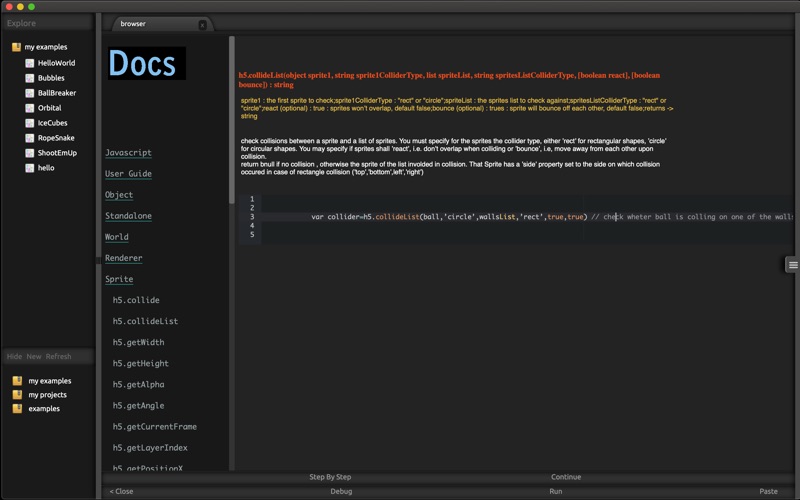This screenshot has height=500, width=800.
Task: Open the side panel hamburger handle
Action: [x=792, y=265]
